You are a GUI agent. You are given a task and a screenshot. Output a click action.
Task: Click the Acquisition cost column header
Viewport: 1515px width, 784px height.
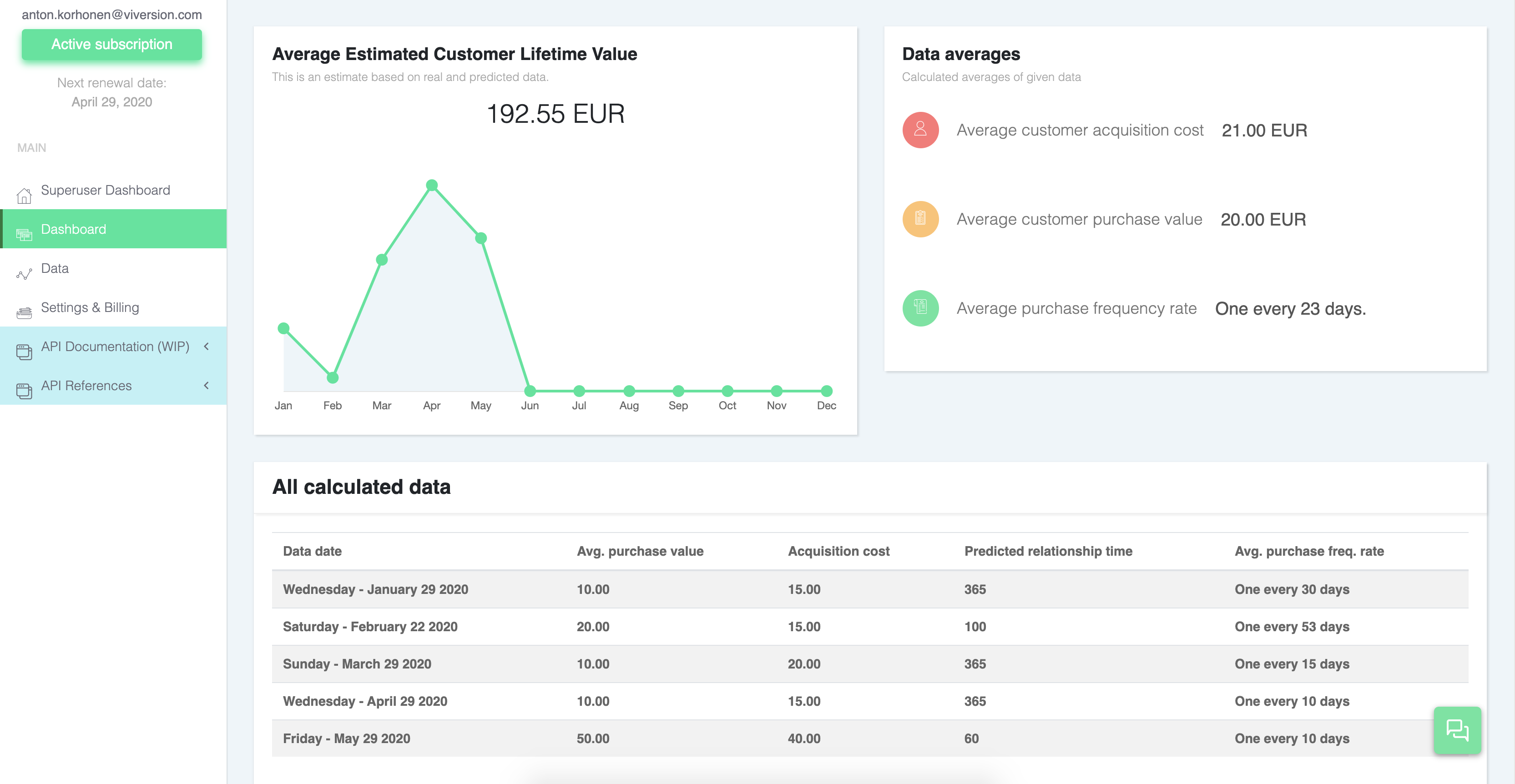(838, 551)
